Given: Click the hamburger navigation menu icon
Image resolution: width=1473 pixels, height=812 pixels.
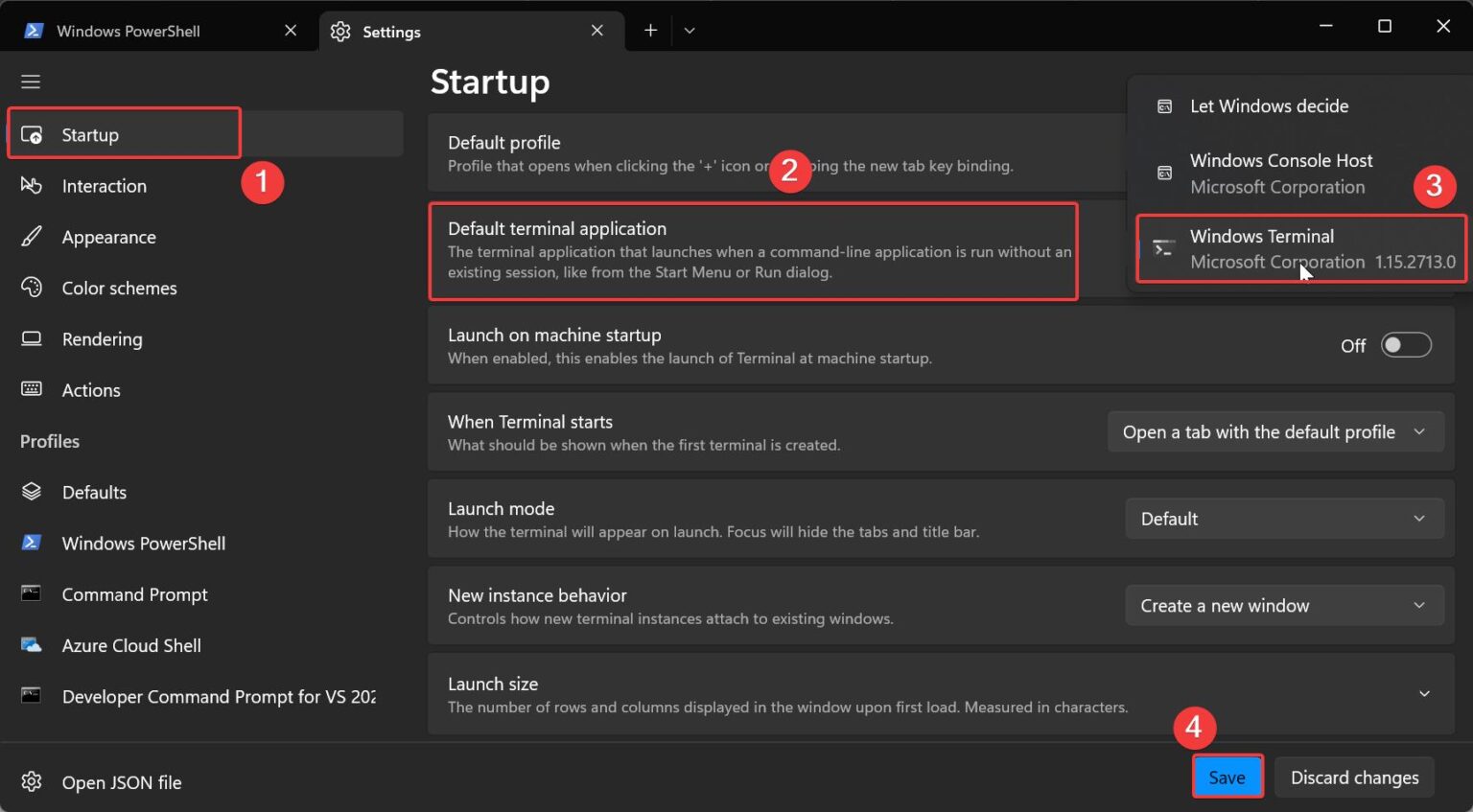Looking at the screenshot, I should pyautogui.click(x=31, y=81).
